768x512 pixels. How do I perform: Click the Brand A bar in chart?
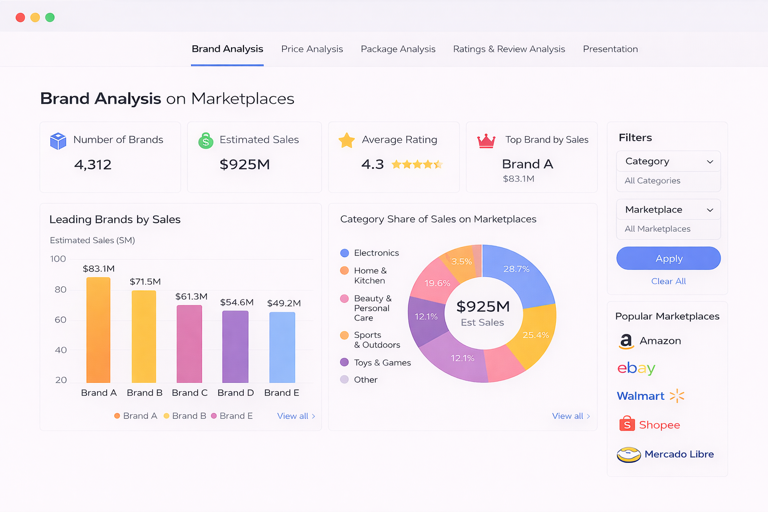click(x=99, y=330)
